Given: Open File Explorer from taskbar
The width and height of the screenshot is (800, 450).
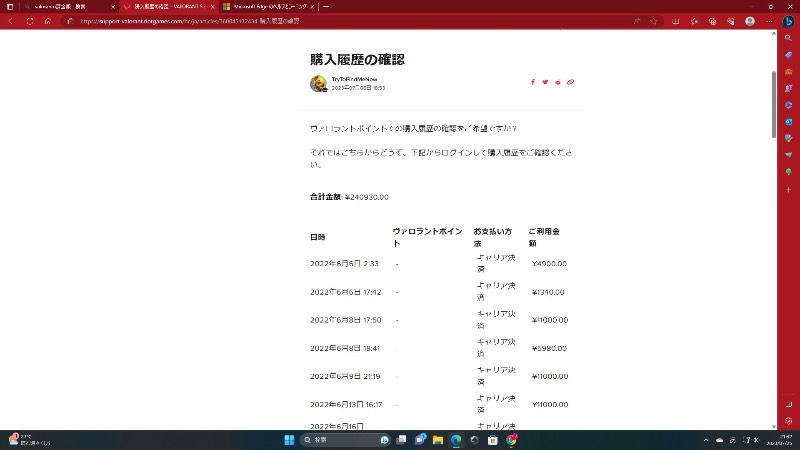Looking at the screenshot, I should point(438,440).
